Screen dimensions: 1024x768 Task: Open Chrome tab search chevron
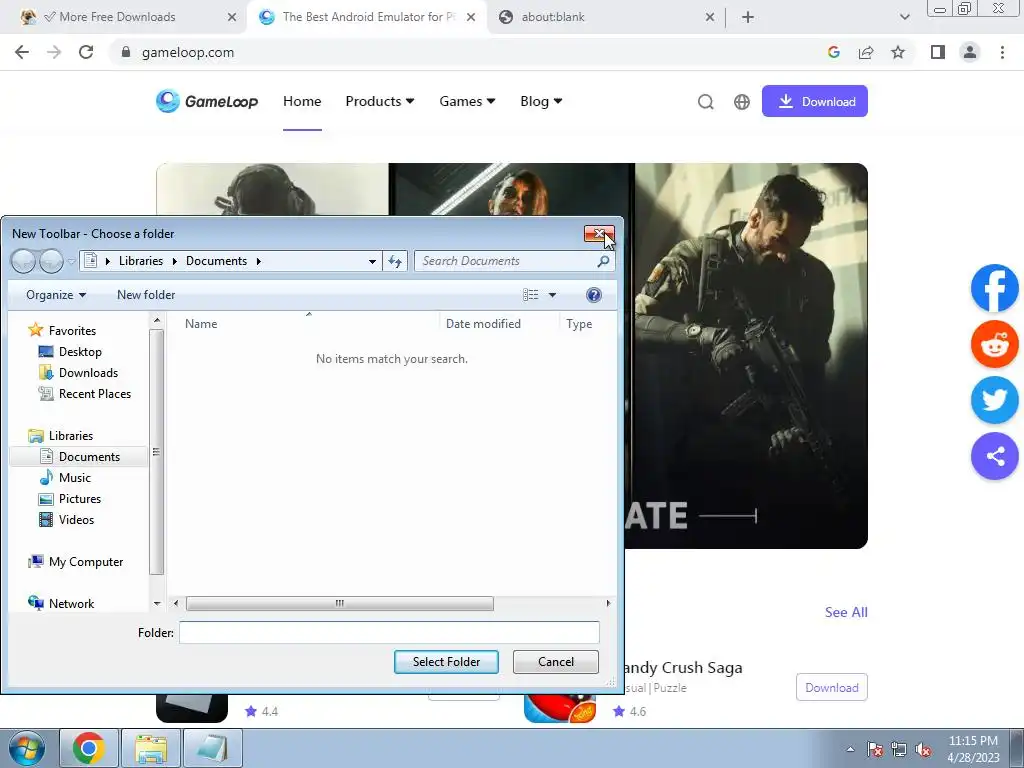click(904, 17)
